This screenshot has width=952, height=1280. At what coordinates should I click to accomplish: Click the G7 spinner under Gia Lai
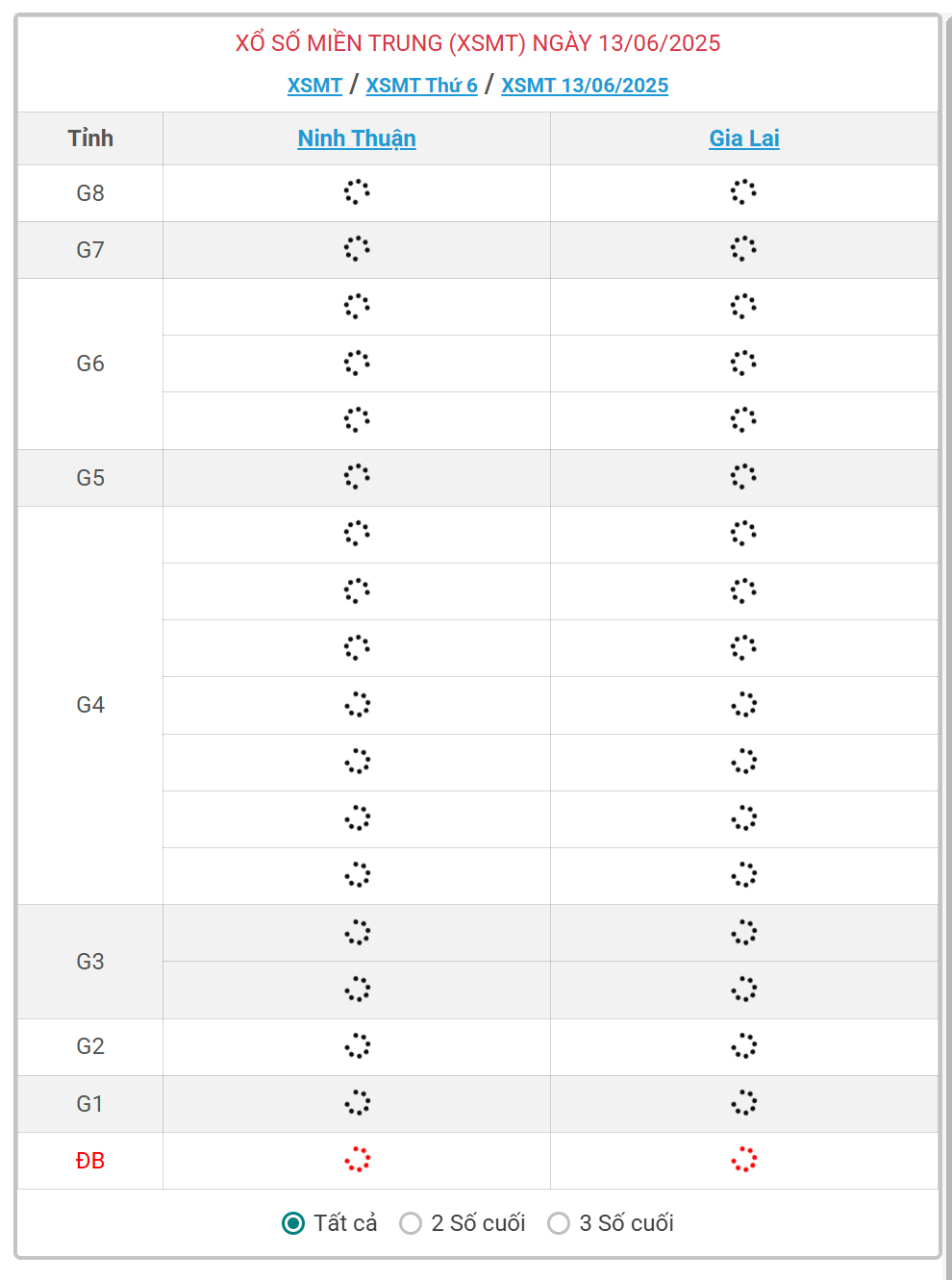743,249
